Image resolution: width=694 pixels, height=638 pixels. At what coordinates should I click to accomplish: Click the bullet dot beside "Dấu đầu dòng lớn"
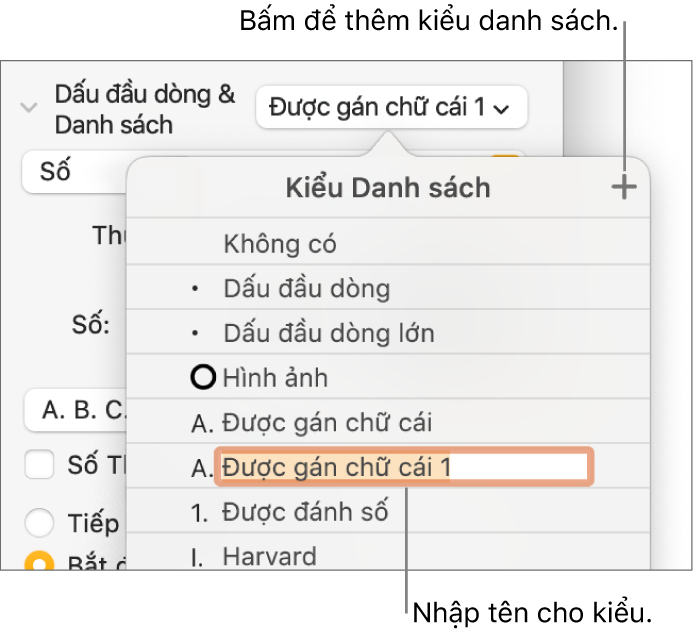196,333
